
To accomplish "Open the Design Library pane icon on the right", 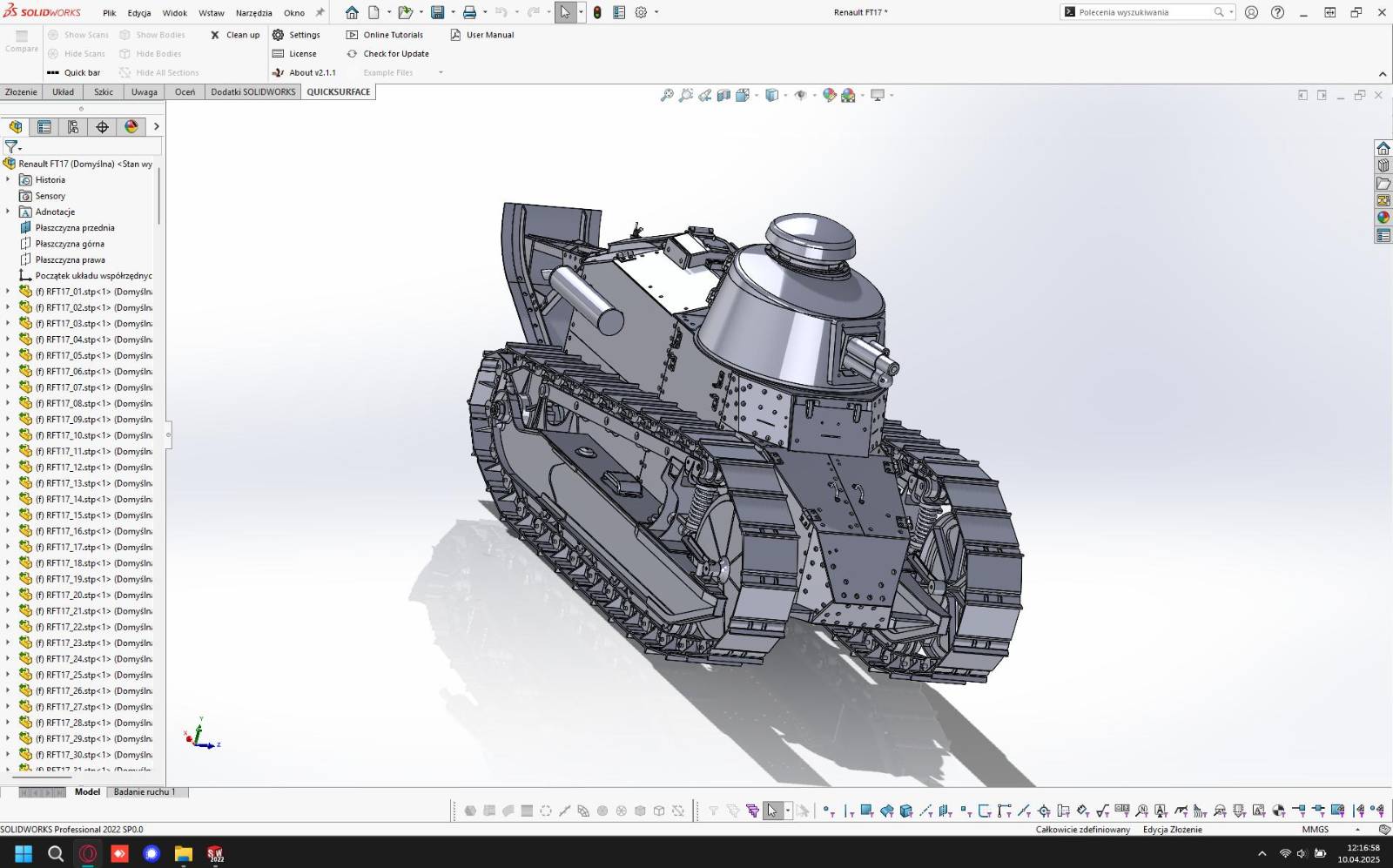I will [x=1383, y=165].
